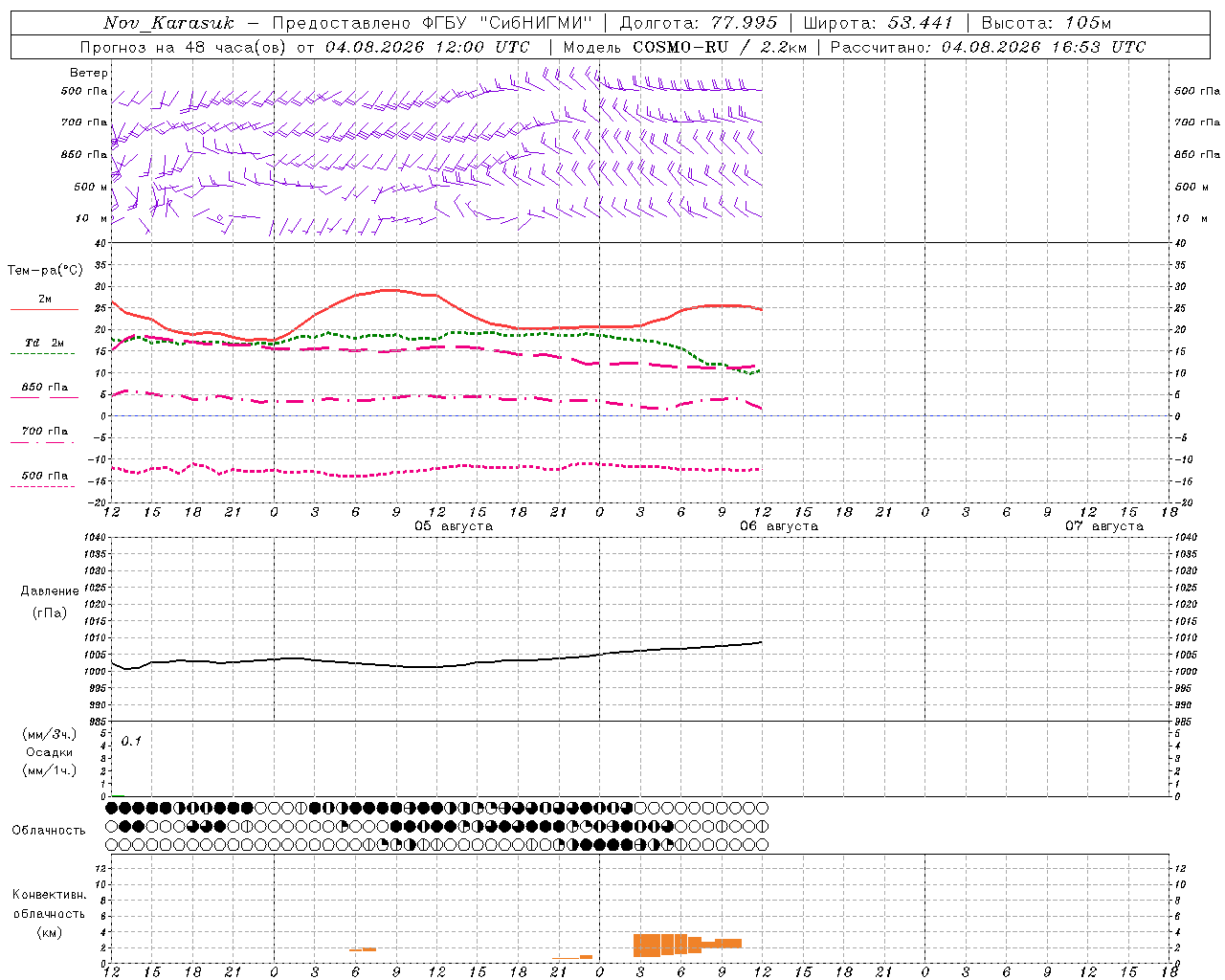Select the 500 гПа temperature legend entry
Viewport: 1225px width, 980px height.
click(44, 479)
